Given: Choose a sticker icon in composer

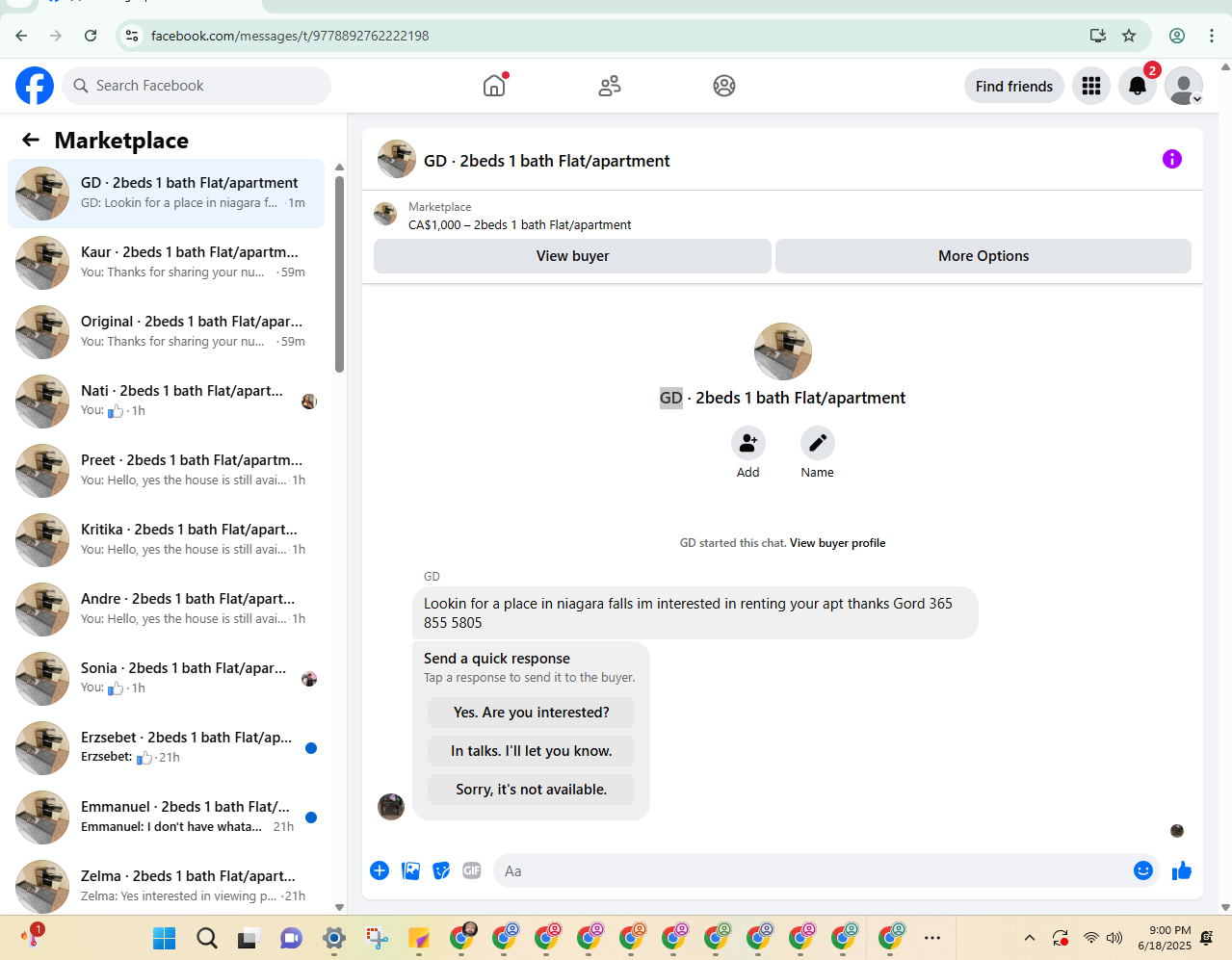Looking at the screenshot, I should point(441,870).
